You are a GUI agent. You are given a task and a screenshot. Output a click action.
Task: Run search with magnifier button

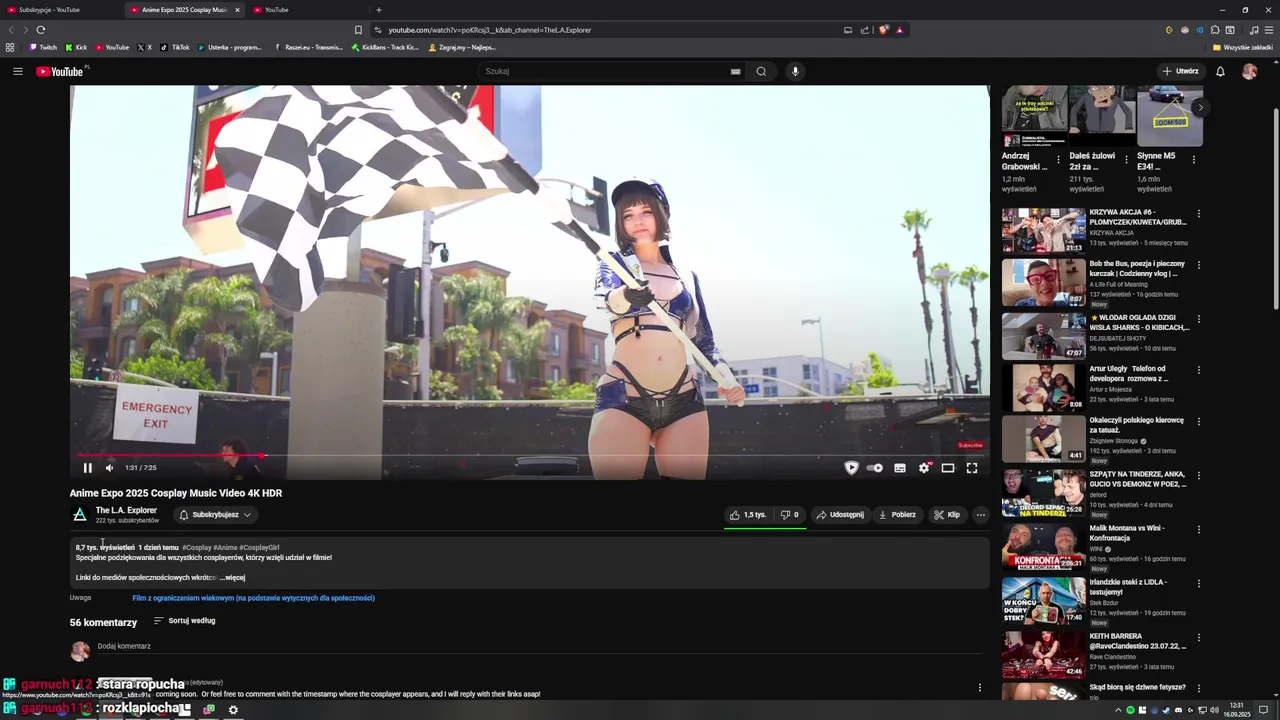pos(761,71)
